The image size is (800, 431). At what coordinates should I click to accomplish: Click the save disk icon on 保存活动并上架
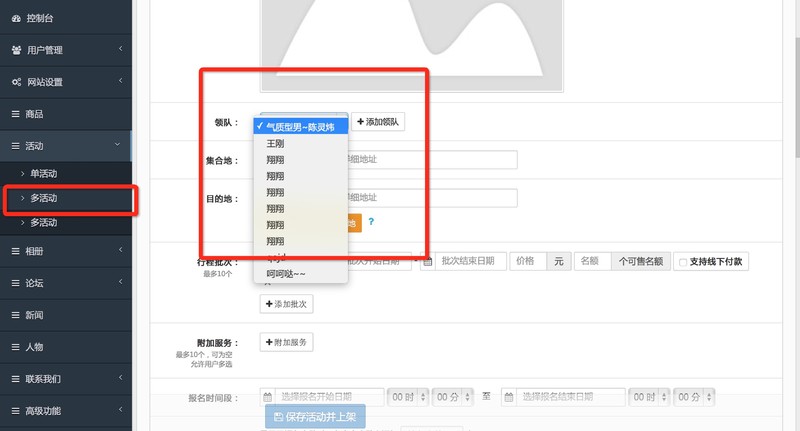click(279, 417)
